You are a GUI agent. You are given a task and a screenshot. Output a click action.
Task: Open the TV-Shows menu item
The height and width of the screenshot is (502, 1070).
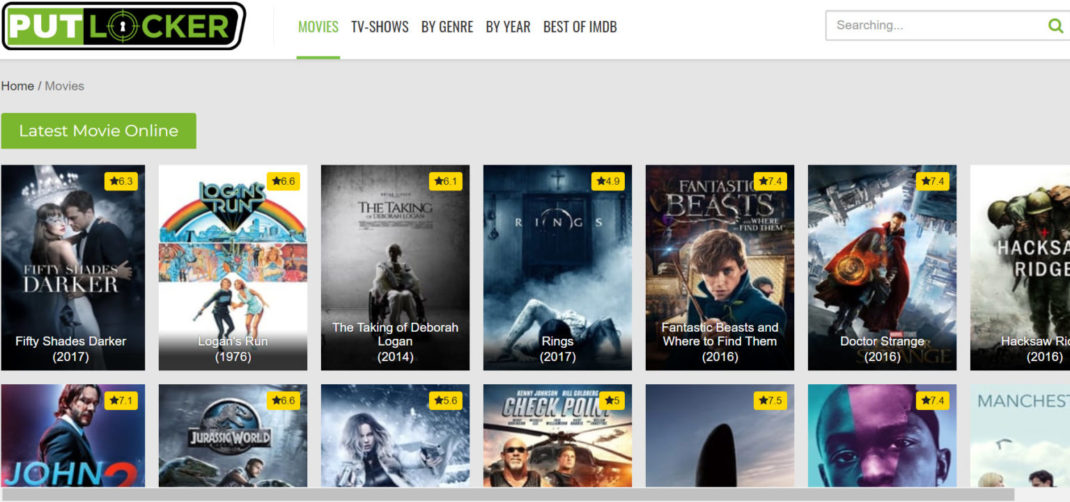(x=380, y=27)
